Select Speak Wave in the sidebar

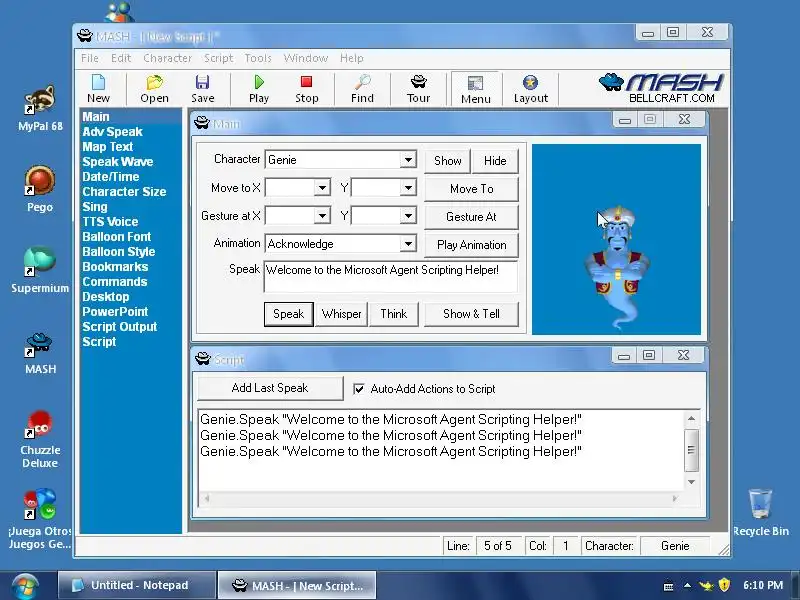(118, 162)
